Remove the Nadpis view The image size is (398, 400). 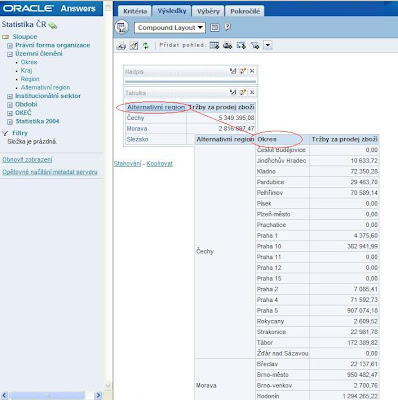[252, 71]
